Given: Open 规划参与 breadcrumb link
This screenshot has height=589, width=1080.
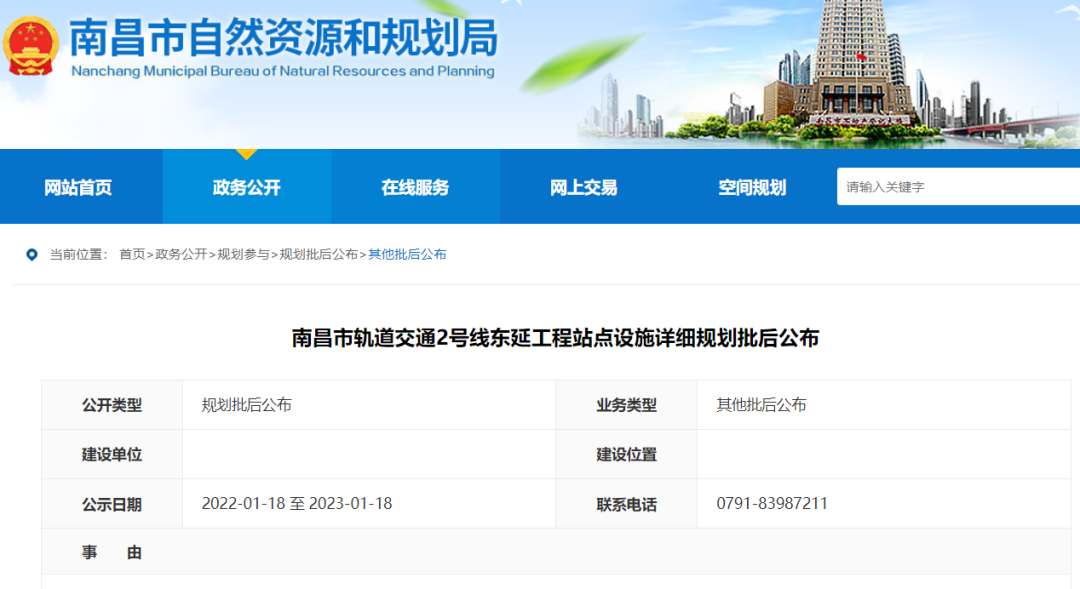Looking at the screenshot, I should 243,255.
